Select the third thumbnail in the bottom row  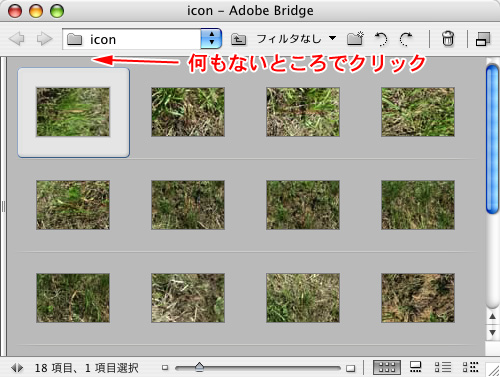point(303,298)
